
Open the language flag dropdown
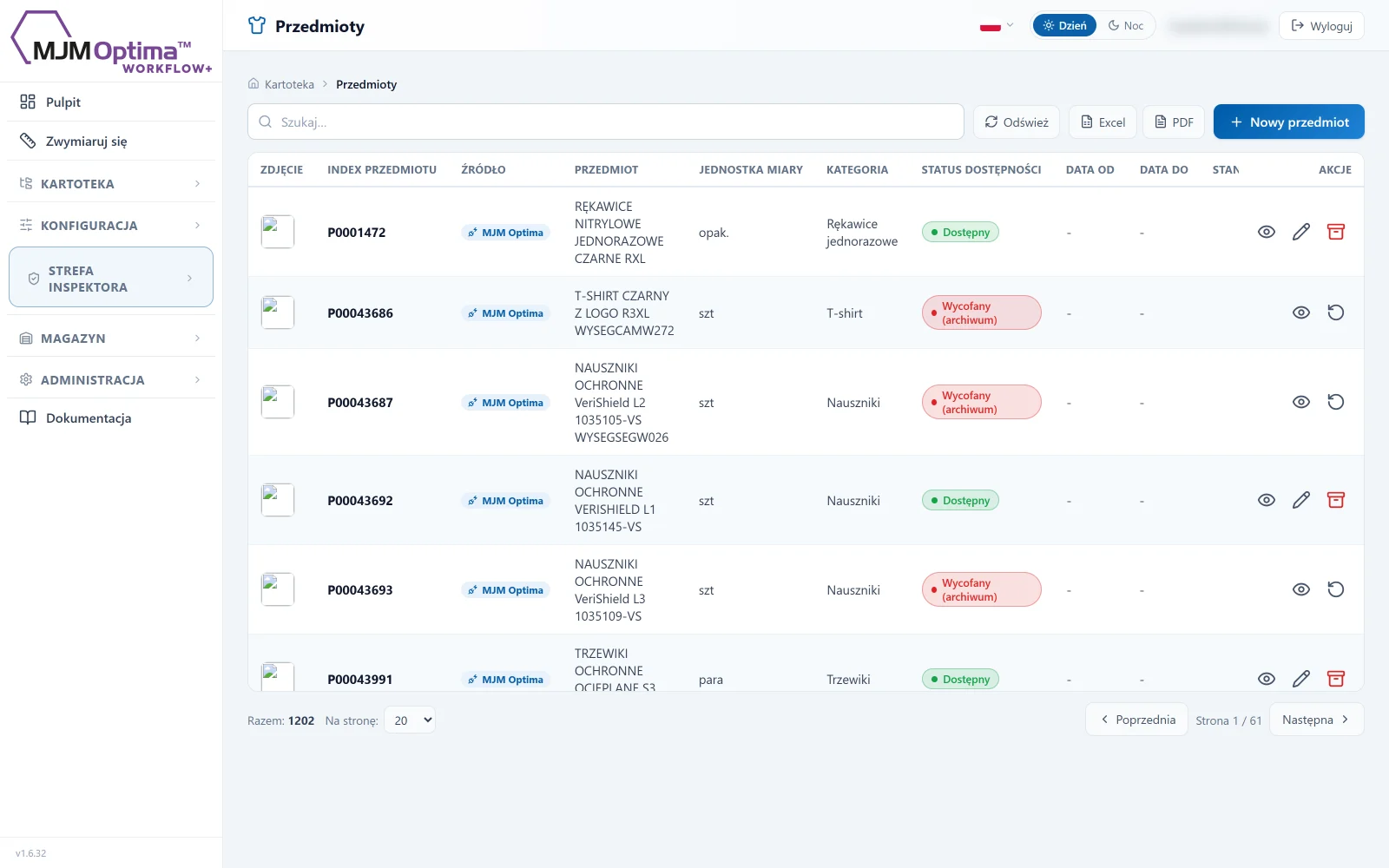(997, 26)
